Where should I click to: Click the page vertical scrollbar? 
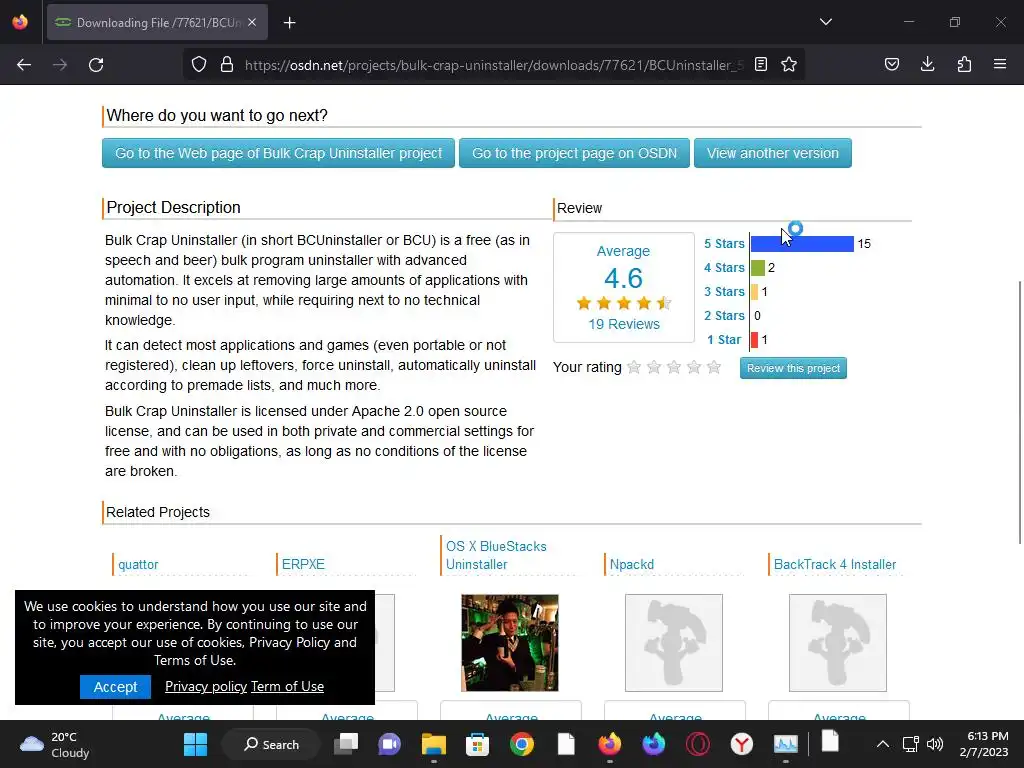pos(1020,411)
